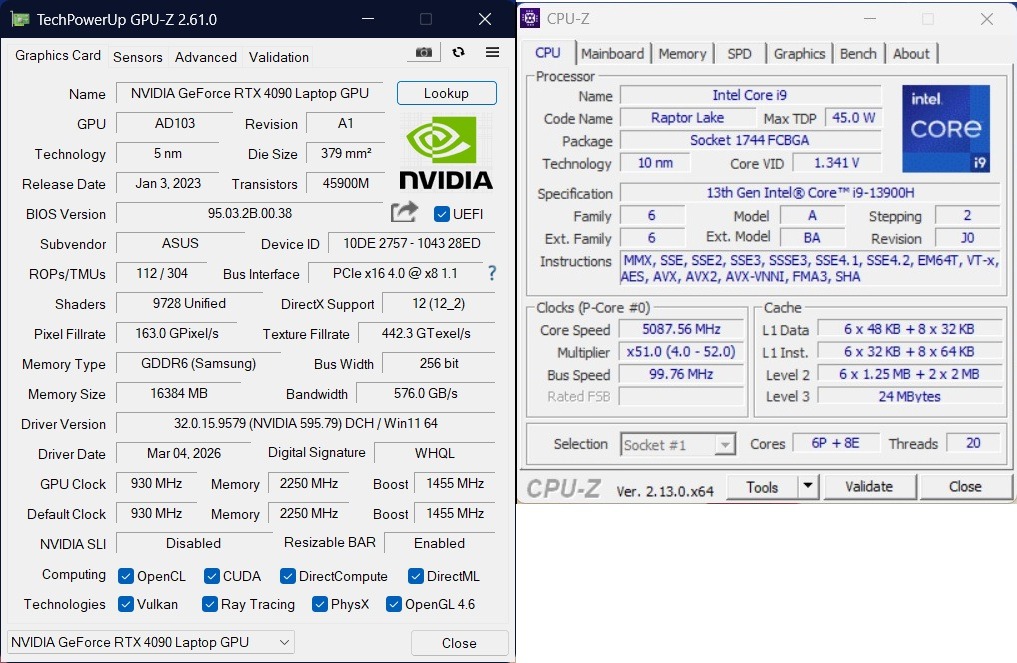
Task: Click the Intel Core i9 logo
Action: pyautogui.click(x=946, y=128)
